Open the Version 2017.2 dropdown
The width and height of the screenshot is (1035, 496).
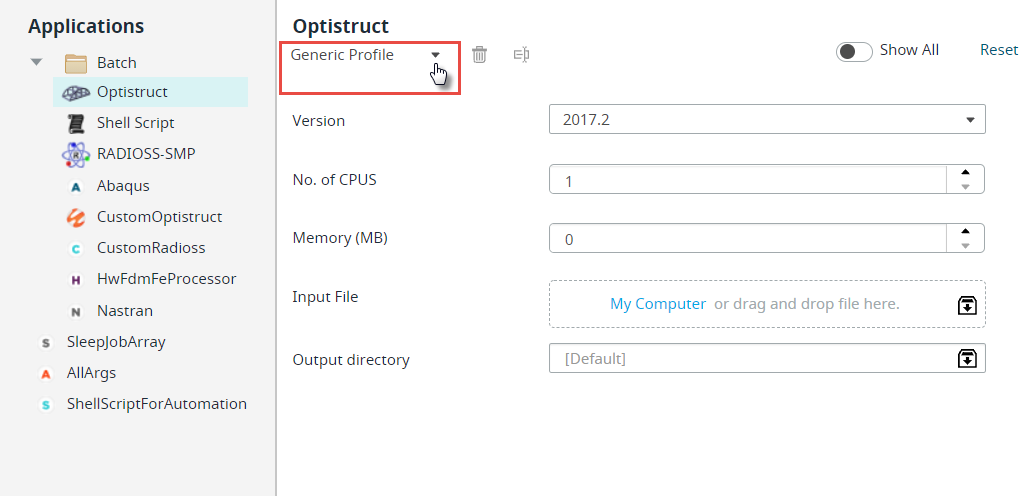click(767, 120)
